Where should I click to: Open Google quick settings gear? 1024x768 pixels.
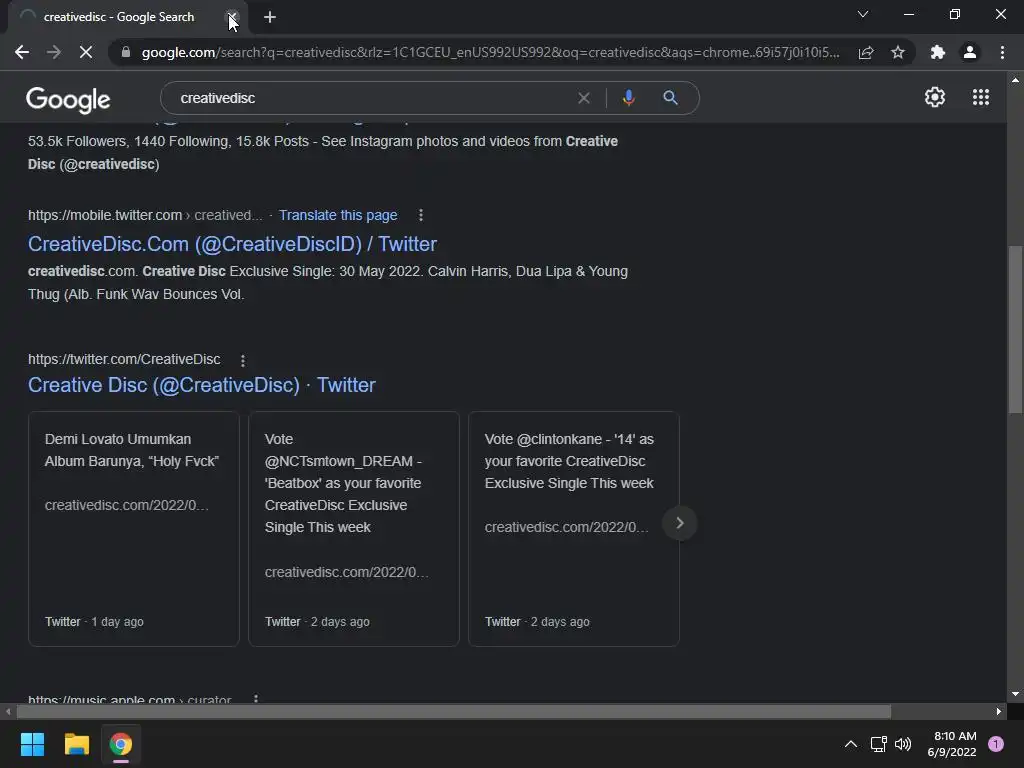click(x=935, y=97)
